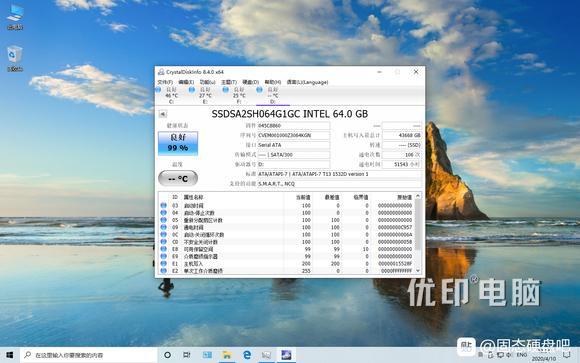Image resolution: width=580 pixels, height=363 pixels.
Task: Click the serial number field
Action: [x=294, y=135]
